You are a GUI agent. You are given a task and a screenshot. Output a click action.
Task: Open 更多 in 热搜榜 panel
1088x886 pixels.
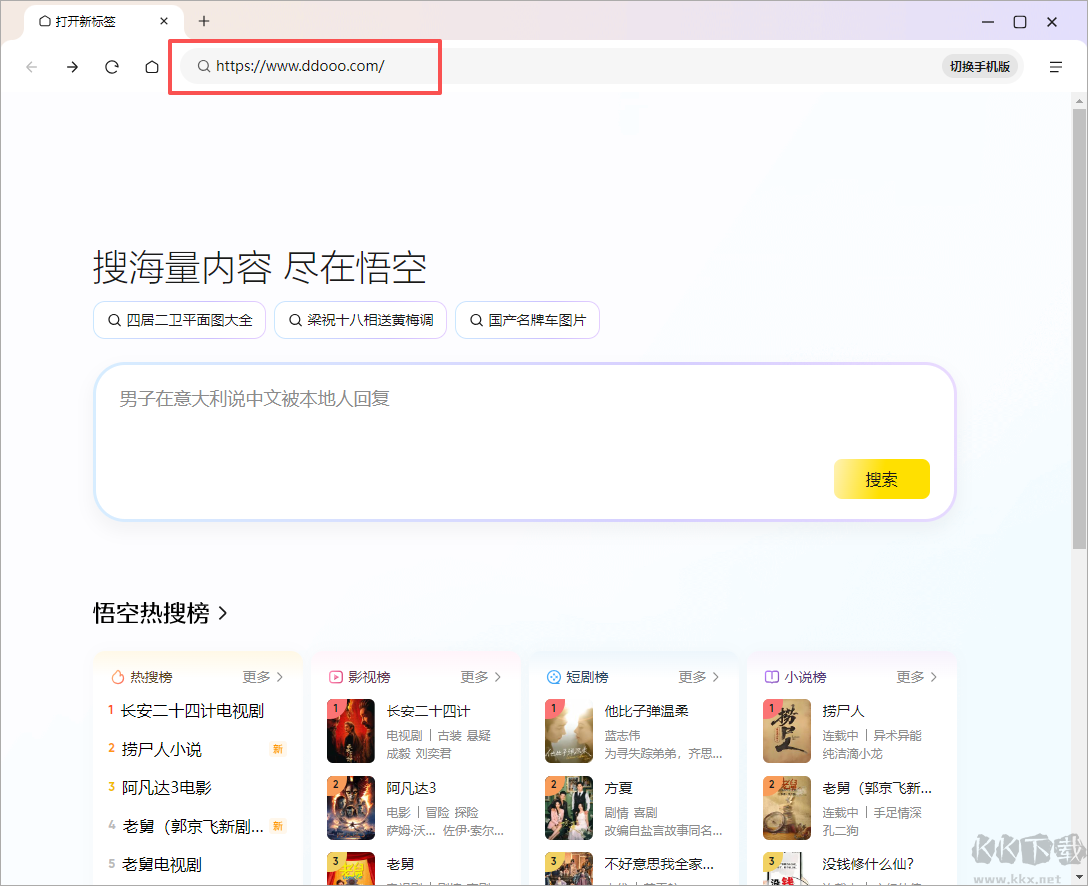coord(263,677)
